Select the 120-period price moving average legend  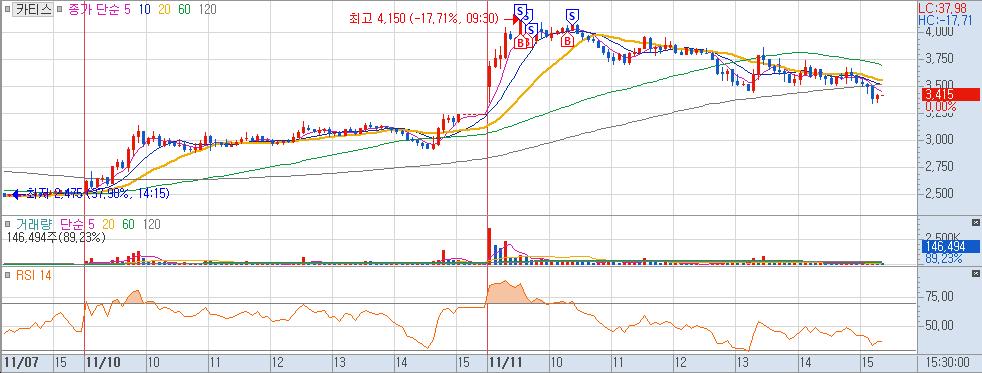coord(209,9)
